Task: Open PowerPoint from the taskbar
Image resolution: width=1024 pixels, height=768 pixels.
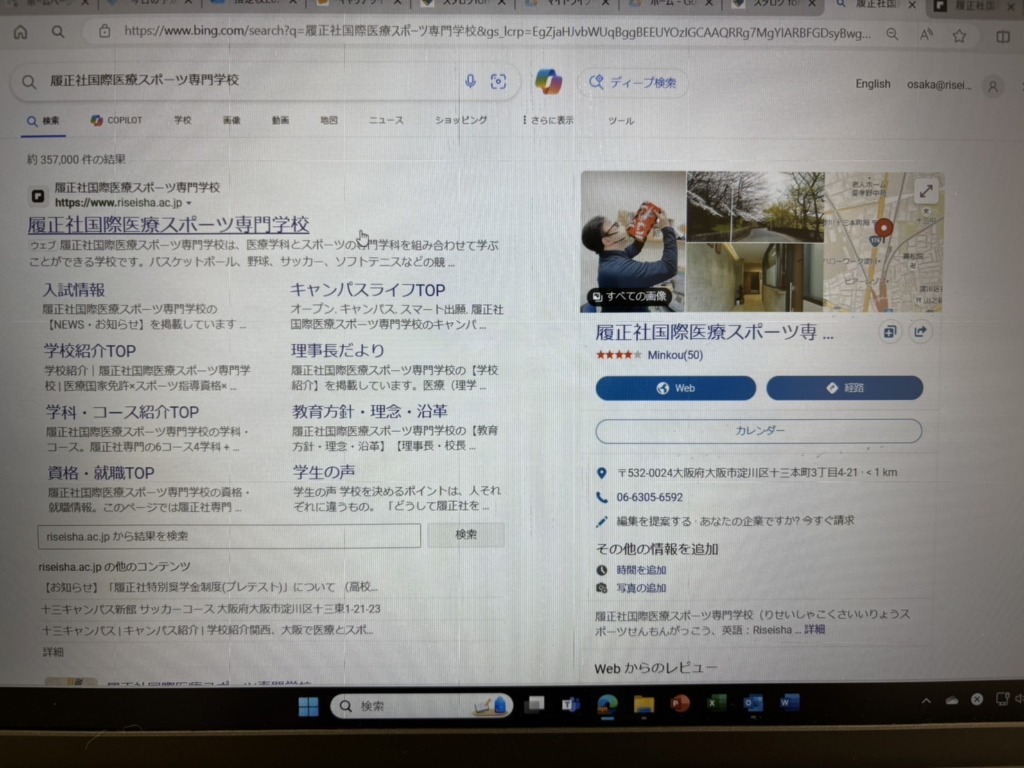Action: 680,704
